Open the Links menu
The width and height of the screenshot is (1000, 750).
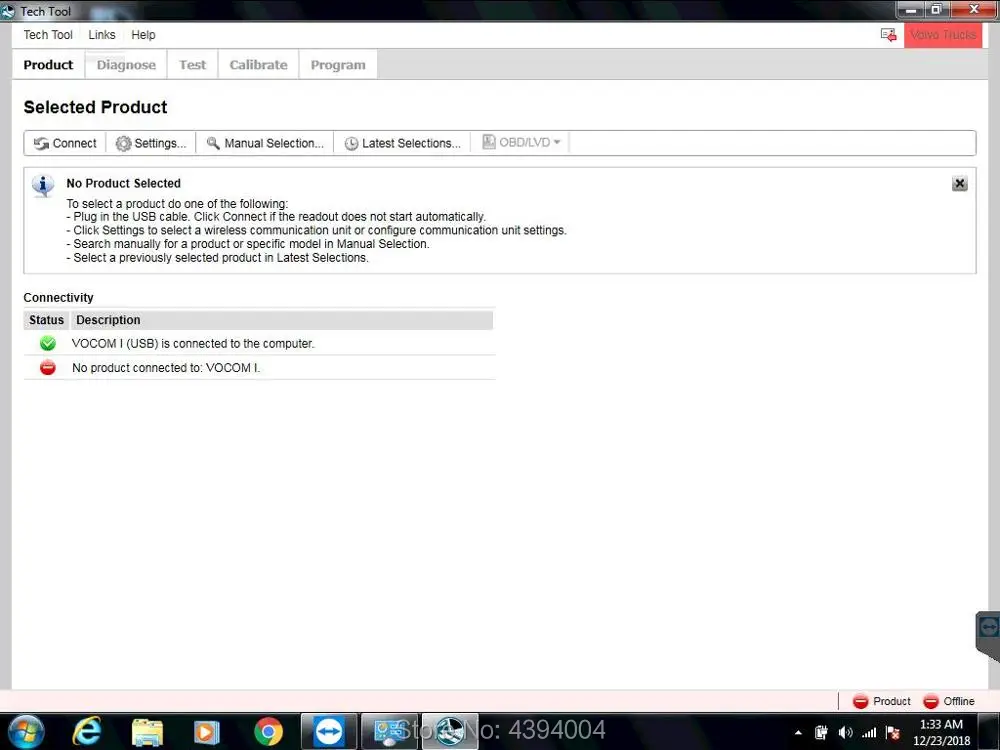coord(102,35)
